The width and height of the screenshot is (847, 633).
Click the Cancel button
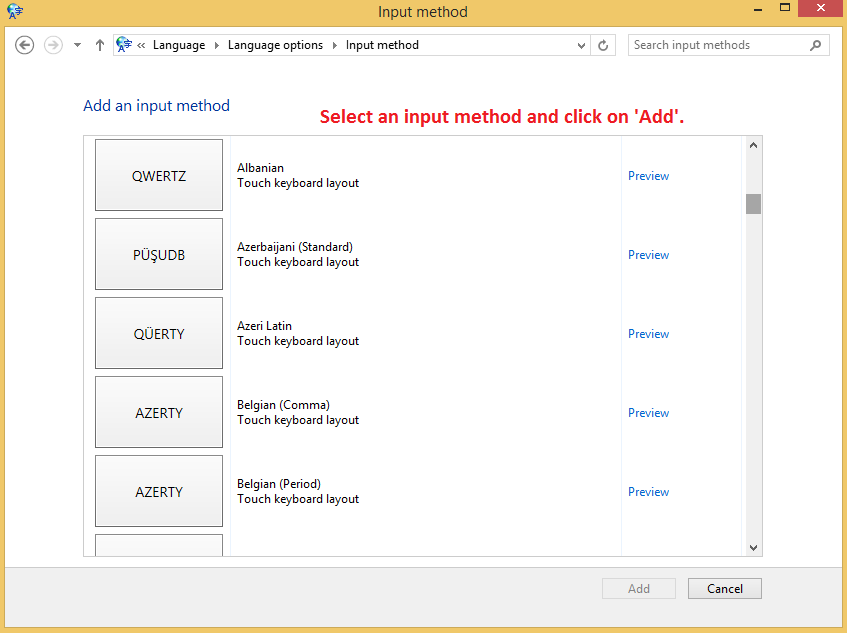coord(724,589)
